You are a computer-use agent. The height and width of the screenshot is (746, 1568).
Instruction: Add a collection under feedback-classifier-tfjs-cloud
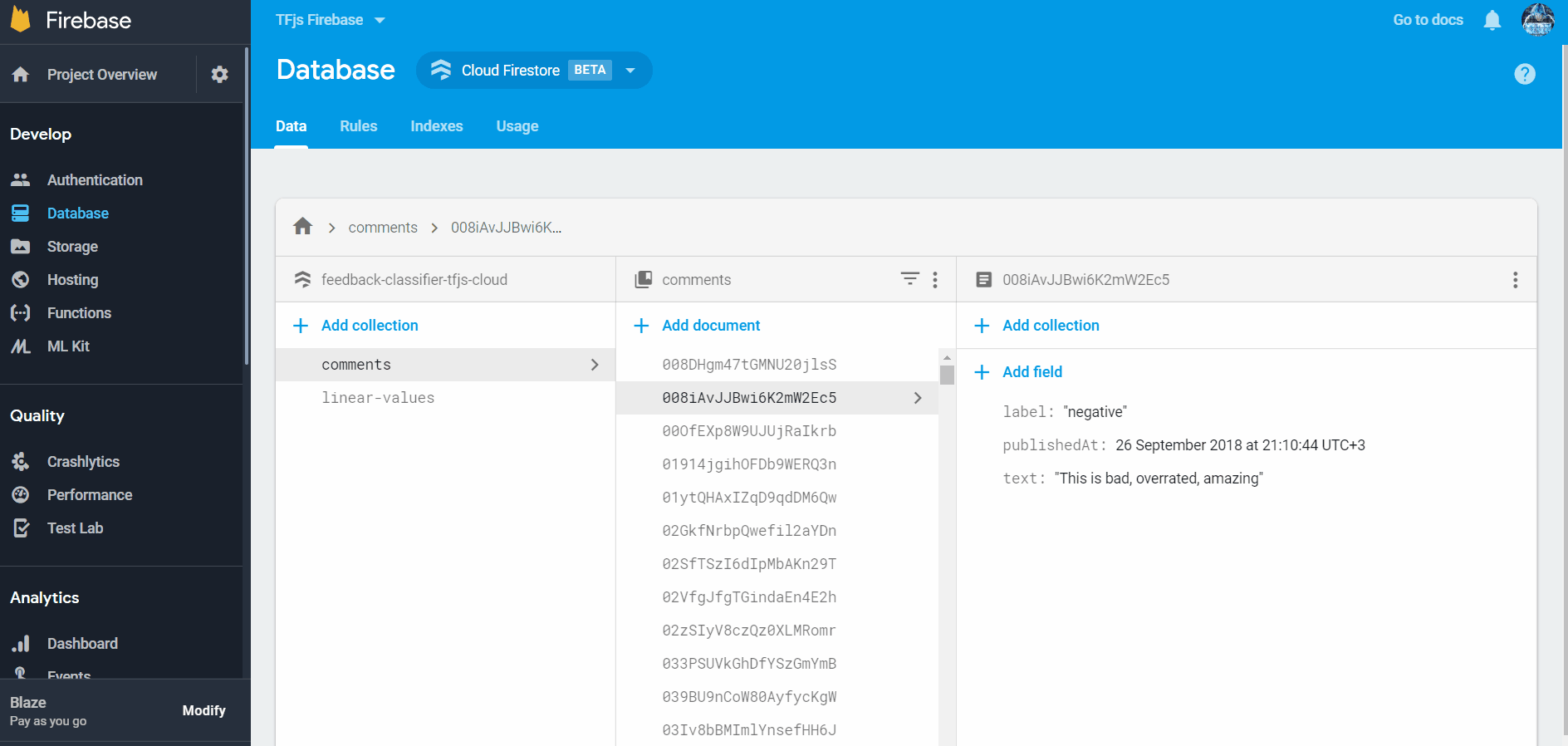click(356, 326)
